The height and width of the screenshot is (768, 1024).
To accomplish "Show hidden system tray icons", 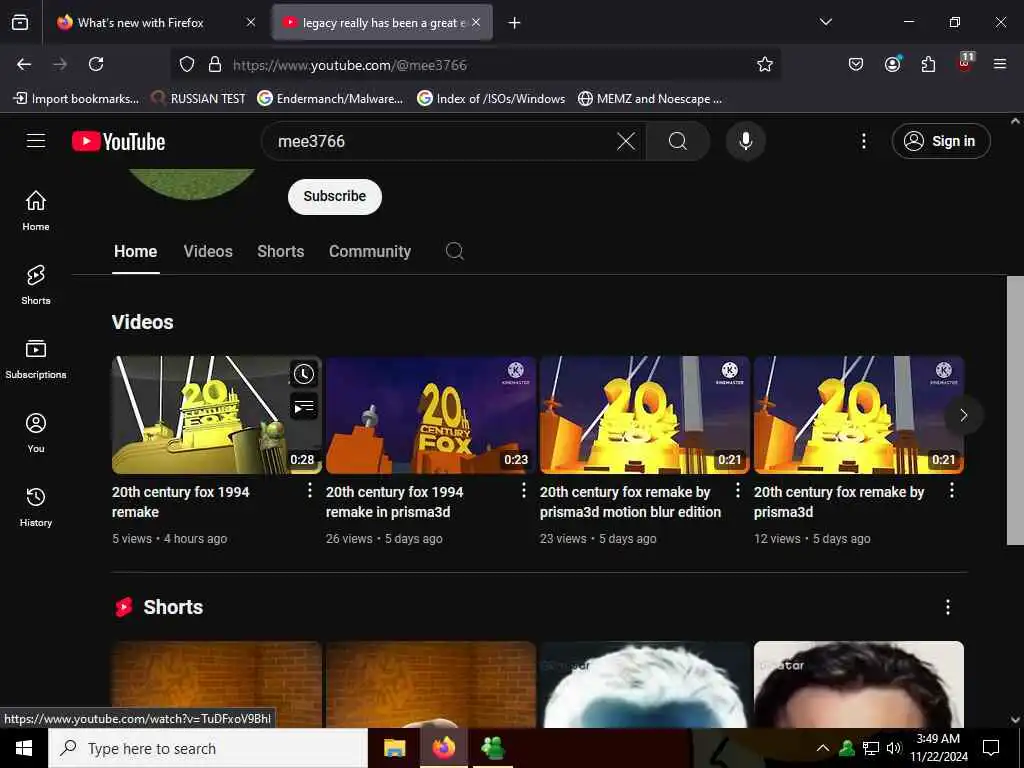I will click(x=823, y=748).
